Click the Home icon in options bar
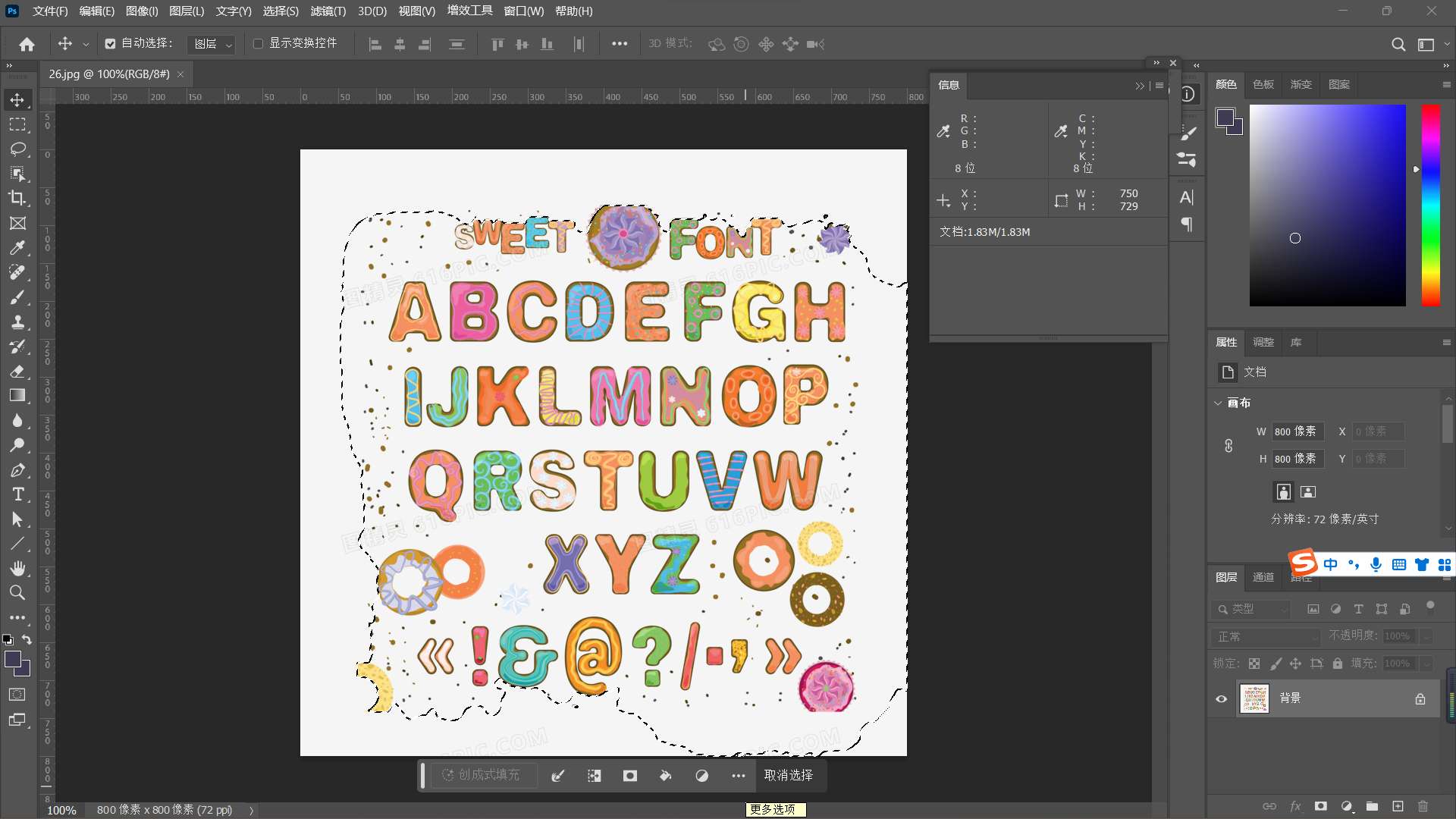This screenshot has width=1456, height=819. pyautogui.click(x=27, y=44)
